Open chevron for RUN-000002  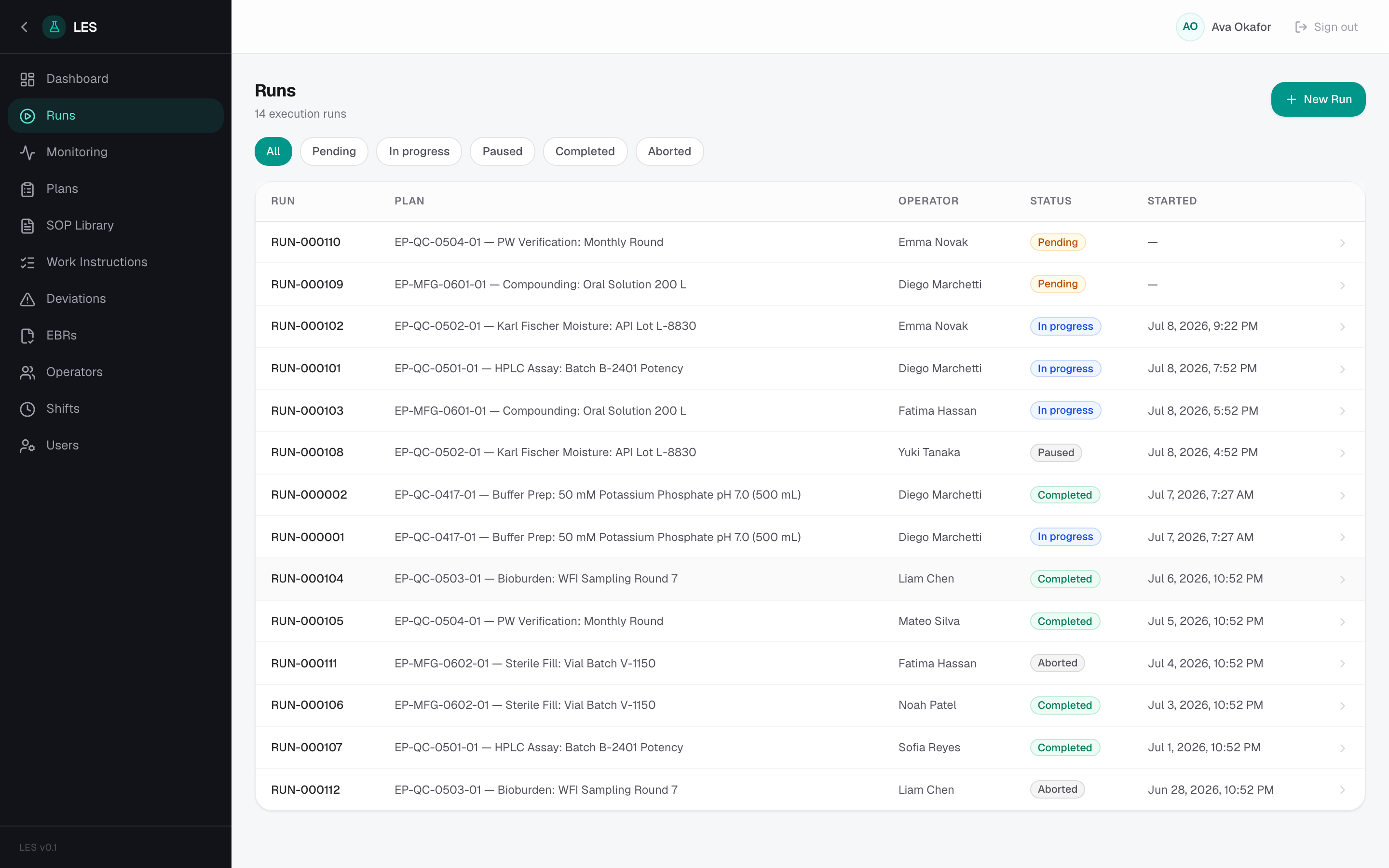1342,495
